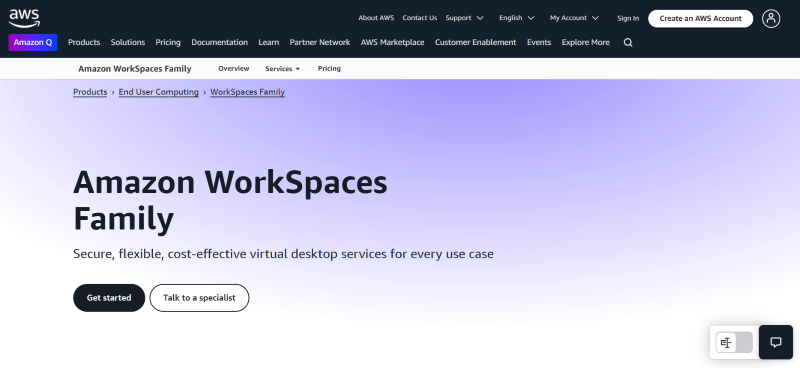Image resolution: width=800 pixels, height=368 pixels.
Task: Click the Amazon Q button
Action: click(x=33, y=42)
